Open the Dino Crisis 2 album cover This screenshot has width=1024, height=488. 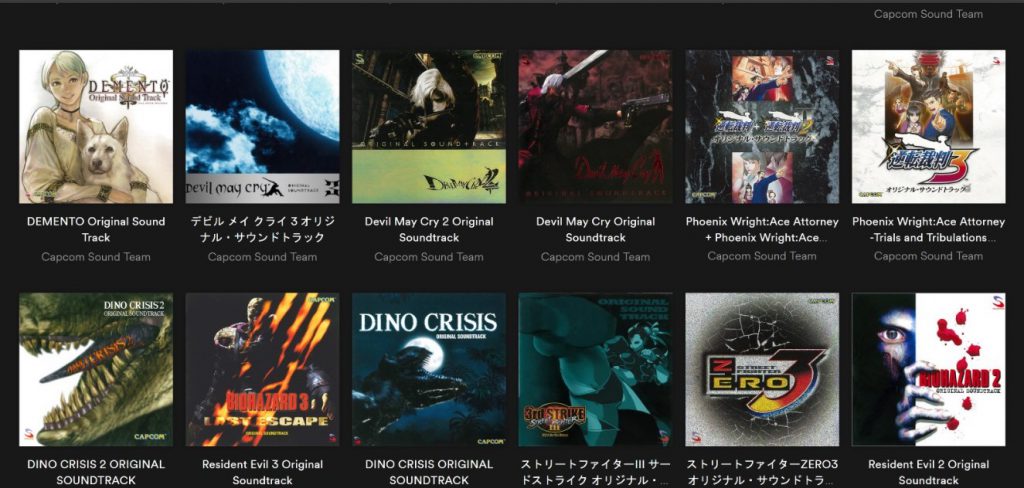click(96, 370)
